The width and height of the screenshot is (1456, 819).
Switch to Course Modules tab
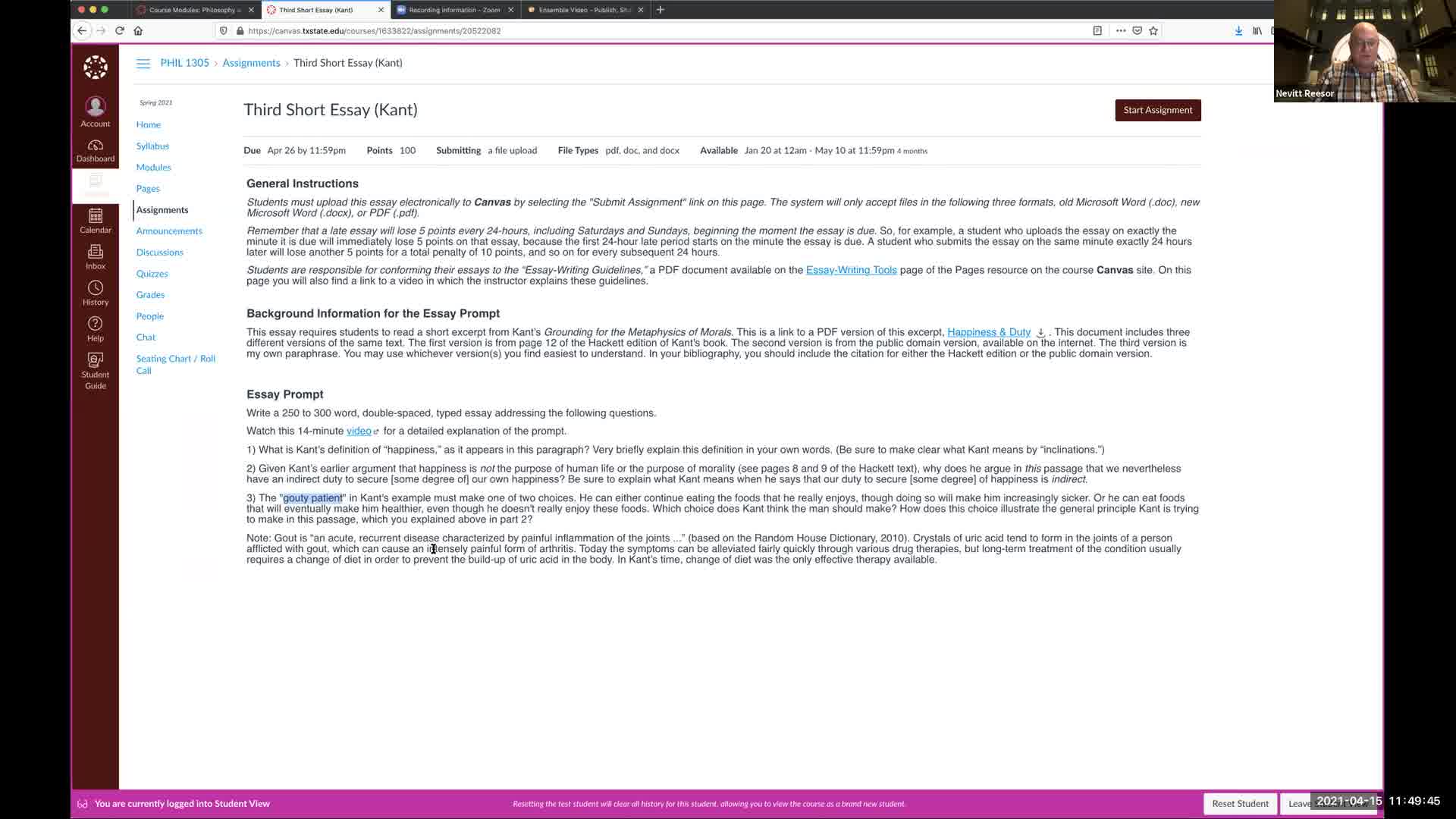194,10
